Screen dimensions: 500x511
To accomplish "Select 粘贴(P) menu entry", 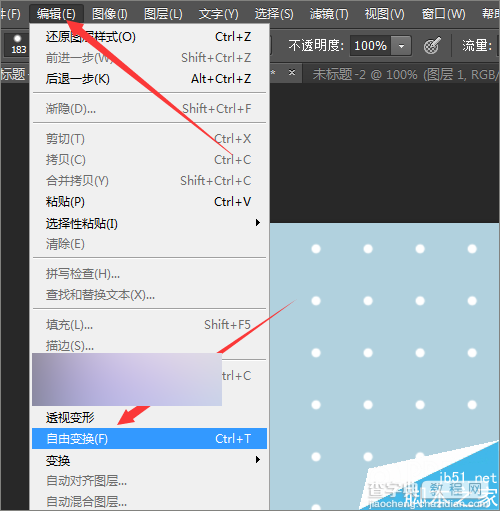I will 149,202.
